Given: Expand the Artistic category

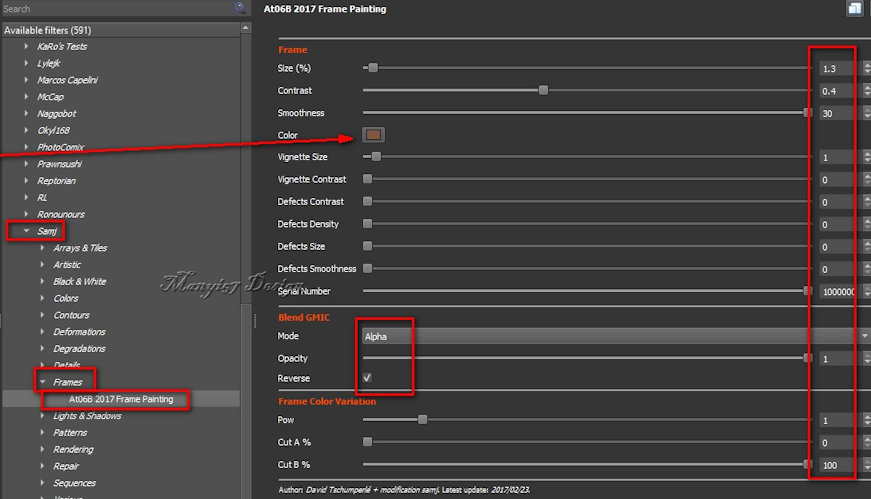Looking at the screenshot, I should pyautogui.click(x=42, y=265).
